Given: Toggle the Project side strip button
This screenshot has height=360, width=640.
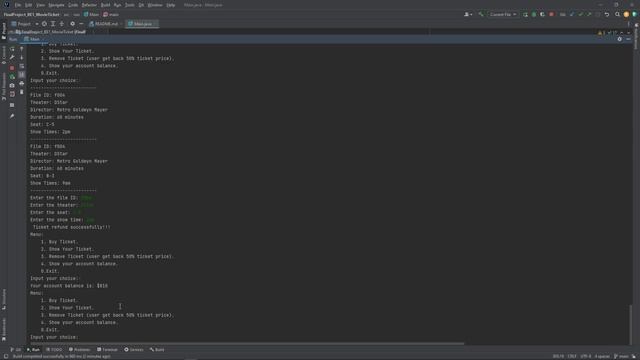Looking at the screenshot, I should (4, 31).
